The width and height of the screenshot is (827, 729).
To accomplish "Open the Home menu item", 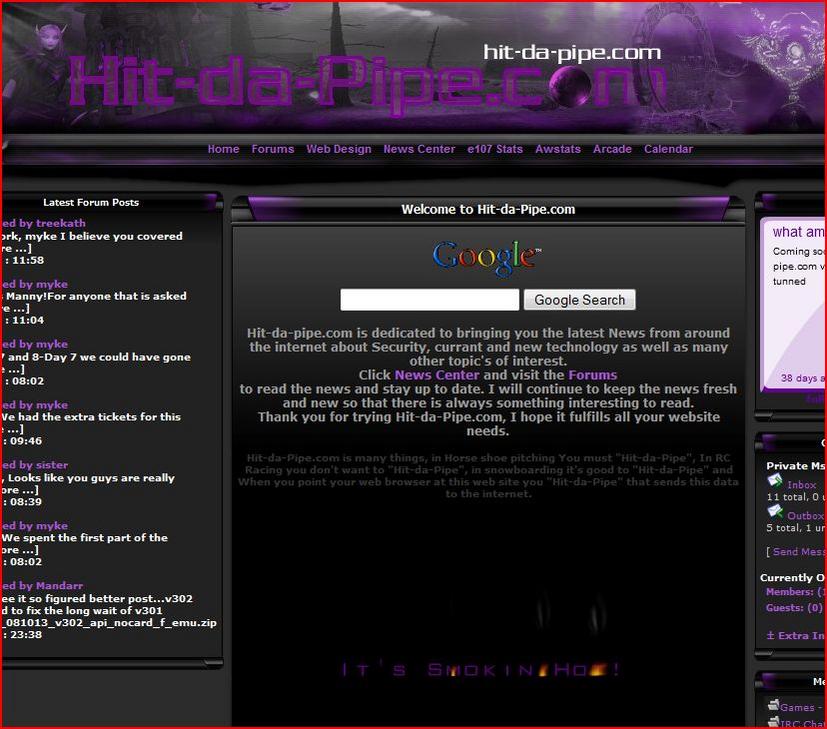I will [x=223, y=149].
